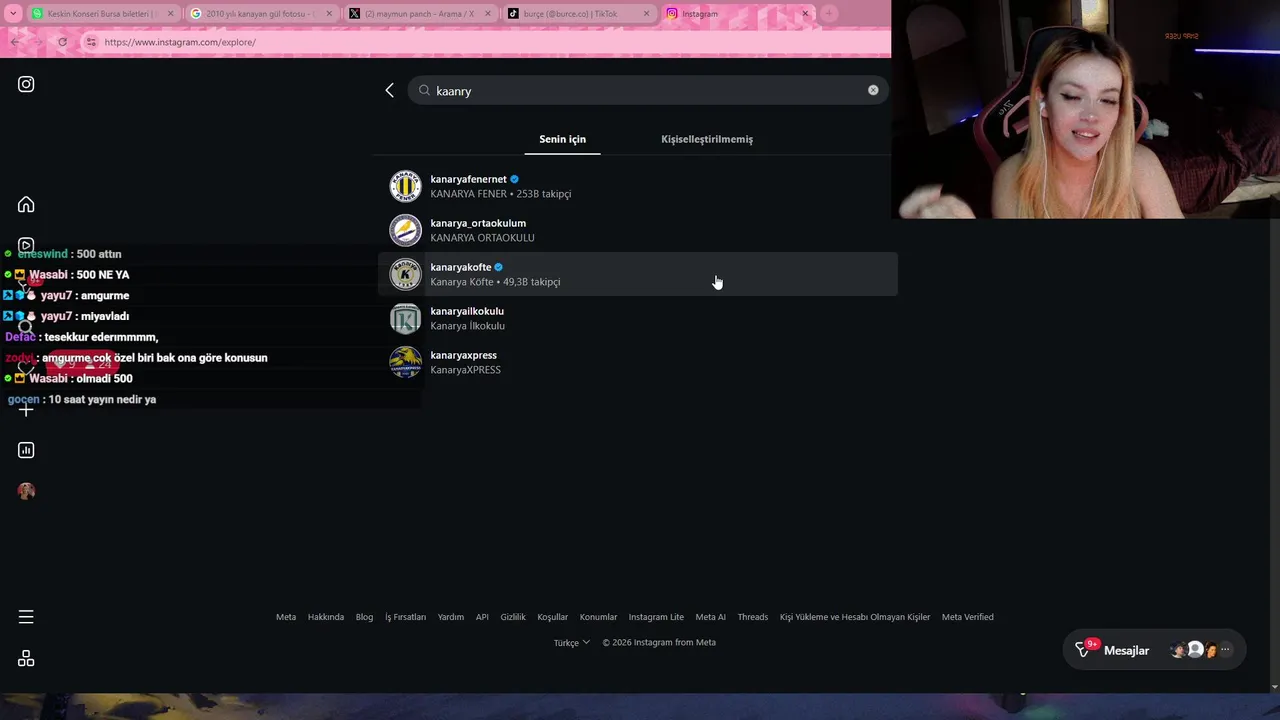Open the Dashboard chart icon
This screenshot has width=1280, height=720.
pyautogui.click(x=26, y=450)
